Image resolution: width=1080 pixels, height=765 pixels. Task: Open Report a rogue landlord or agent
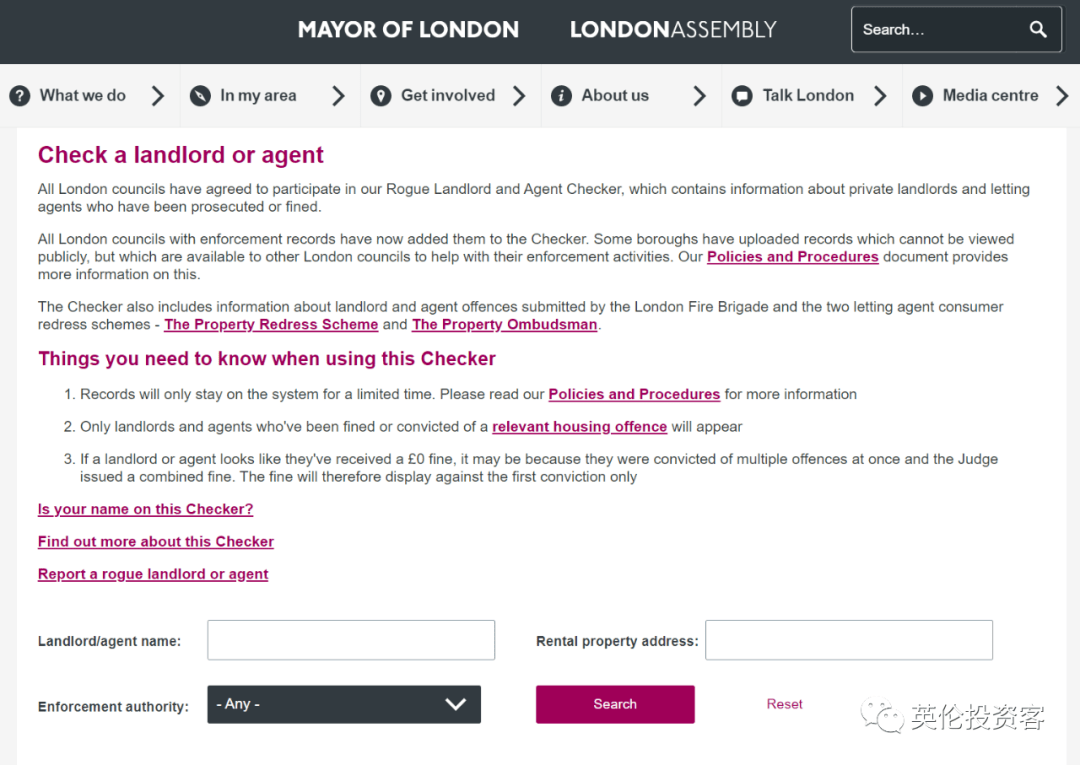[153, 574]
